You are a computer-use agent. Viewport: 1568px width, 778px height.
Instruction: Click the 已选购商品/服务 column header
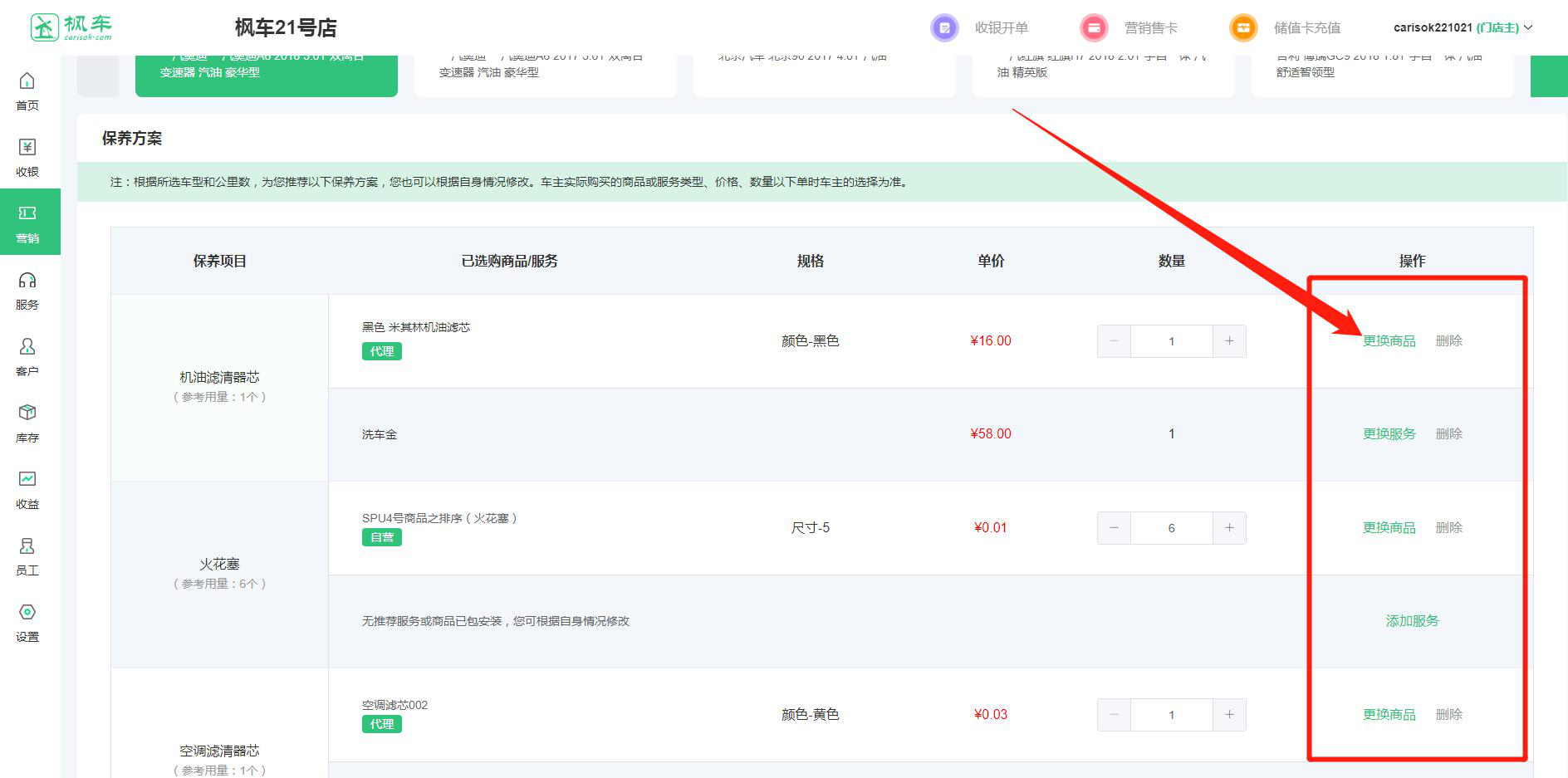pos(510,262)
